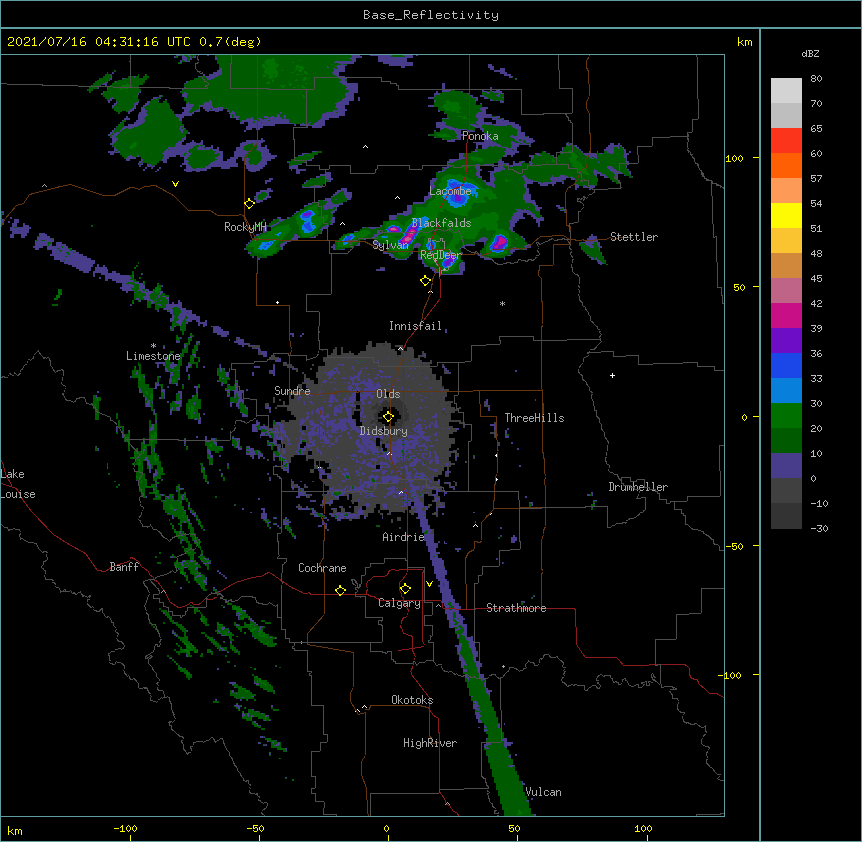Click the Stettler city label
862x842 pixels.
click(634, 237)
